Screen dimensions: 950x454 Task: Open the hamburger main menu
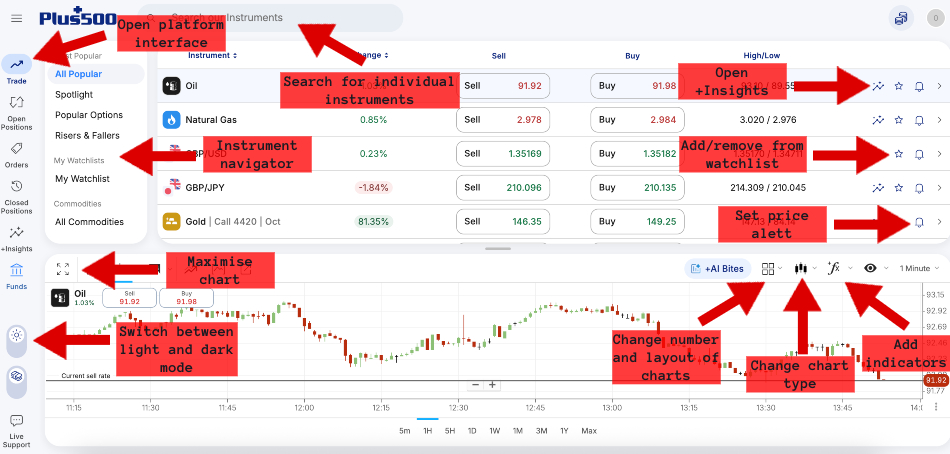pos(16,18)
